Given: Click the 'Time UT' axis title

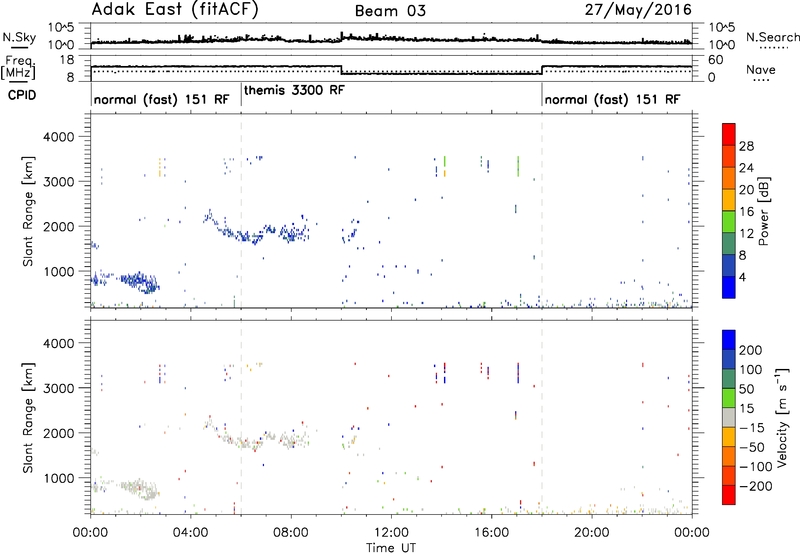Looking at the screenshot, I should pyautogui.click(x=391, y=548).
